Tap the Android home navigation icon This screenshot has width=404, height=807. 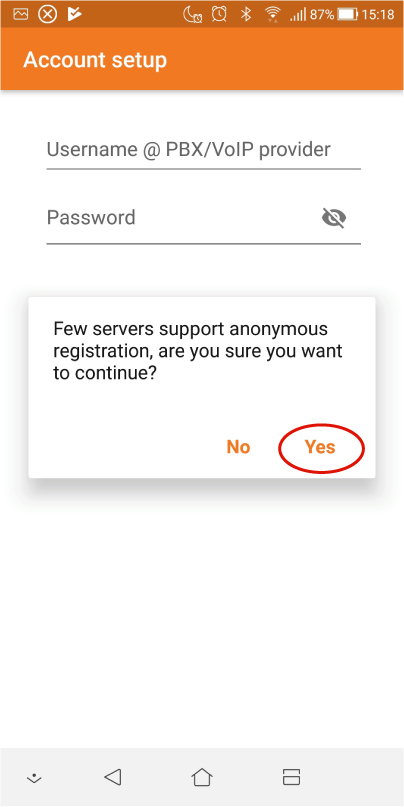pyautogui.click(x=202, y=777)
